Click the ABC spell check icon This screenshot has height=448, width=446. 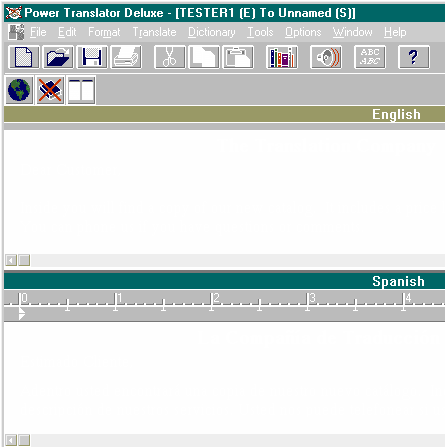370,57
